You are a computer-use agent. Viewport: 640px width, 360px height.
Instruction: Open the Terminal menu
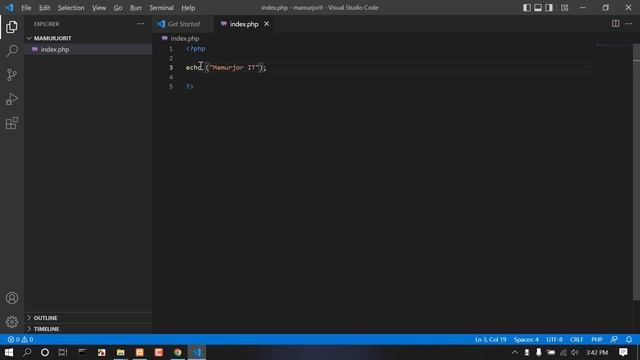click(x=161, y=8)
